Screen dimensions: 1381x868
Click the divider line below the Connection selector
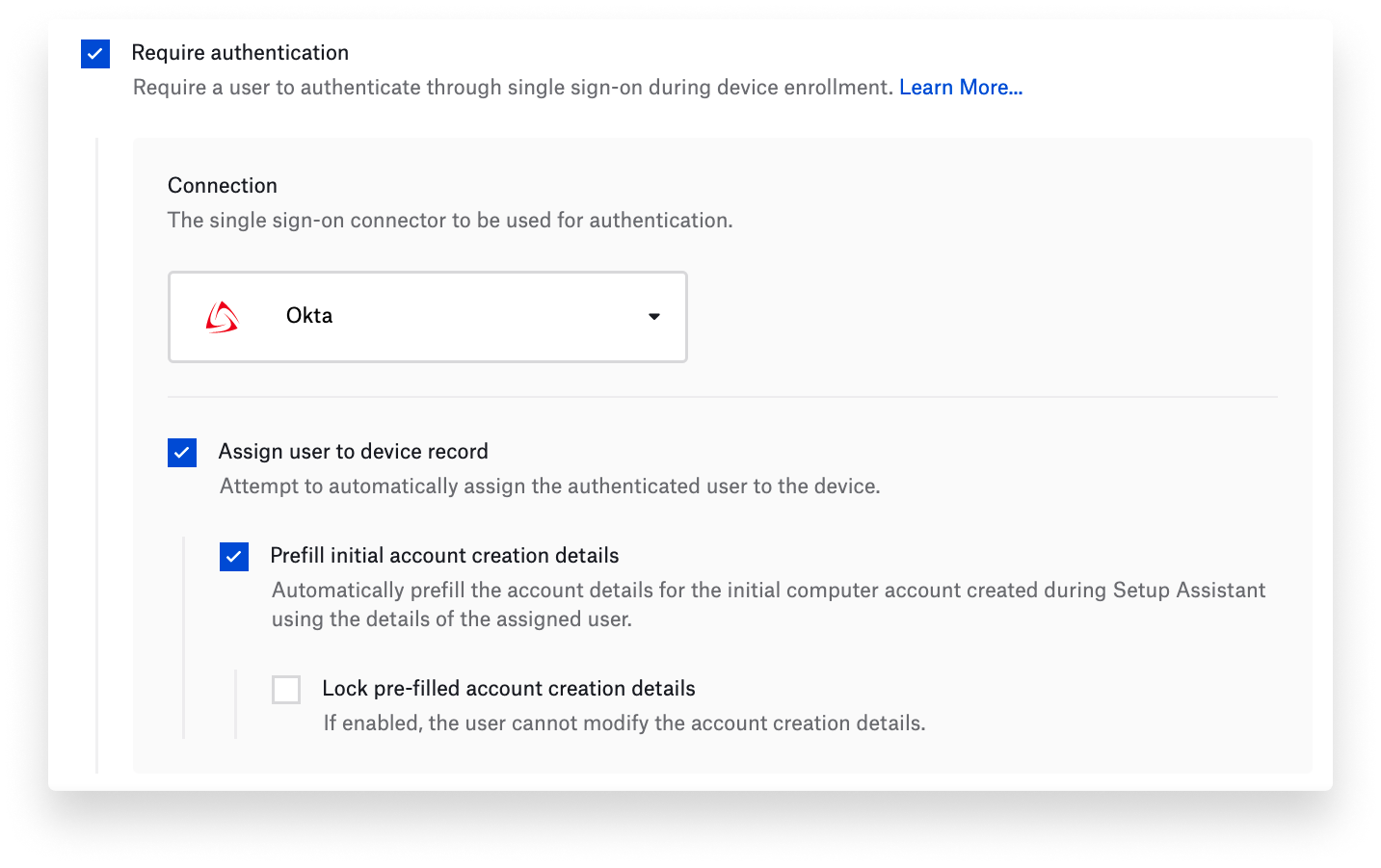tap(722, 397)
